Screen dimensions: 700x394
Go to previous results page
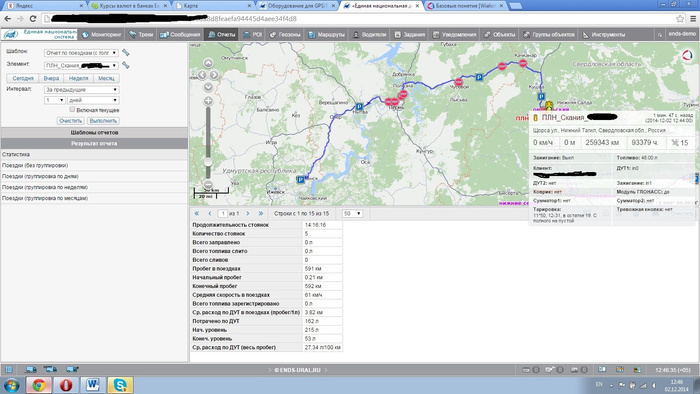click(210, 214)
